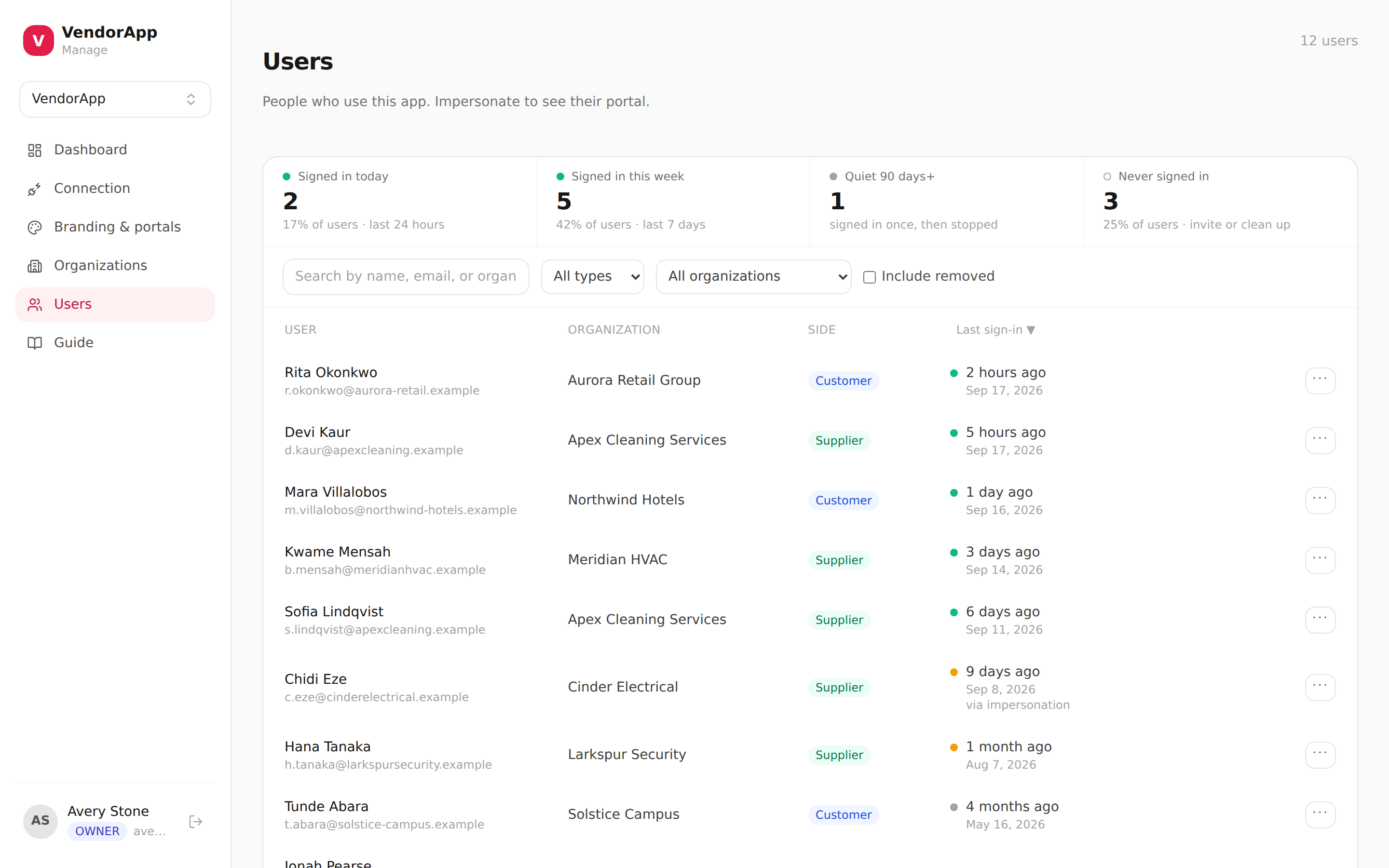1389x868 pixels.
Task: Open Branding & portals in sidebar
Action: (115, 227)
